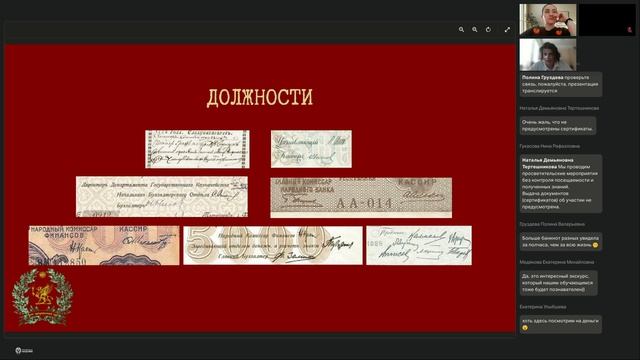Click chat message Очень жаль, что не предусмотрены сертификаты

(x=558, y=125)
